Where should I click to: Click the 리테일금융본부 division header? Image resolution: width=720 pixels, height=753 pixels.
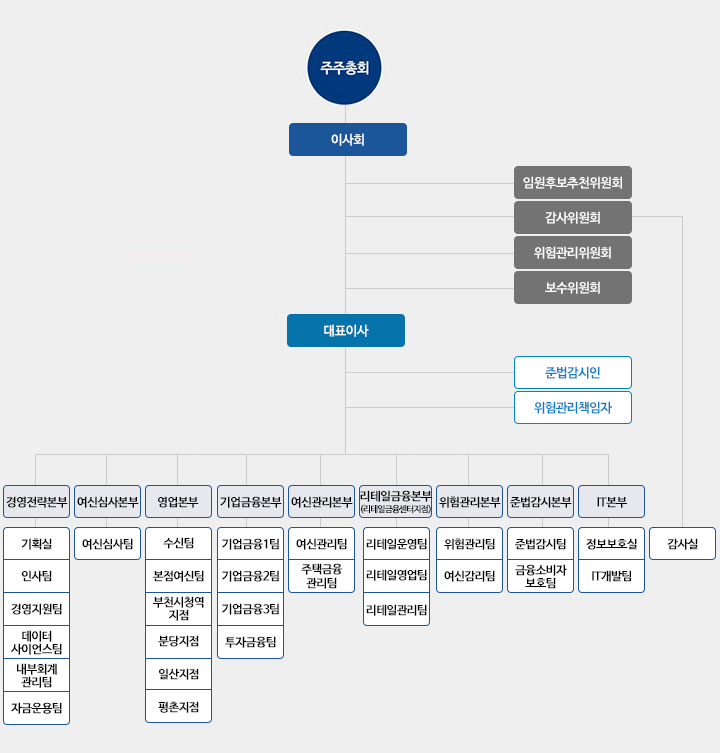(x=396, y=502)
